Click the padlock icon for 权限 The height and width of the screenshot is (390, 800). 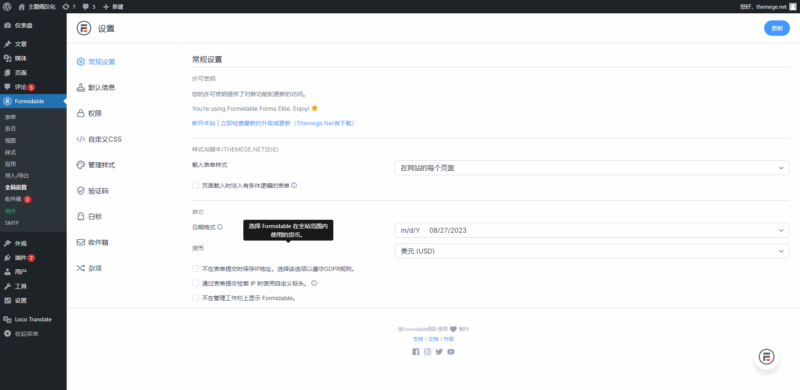[81, 113]
